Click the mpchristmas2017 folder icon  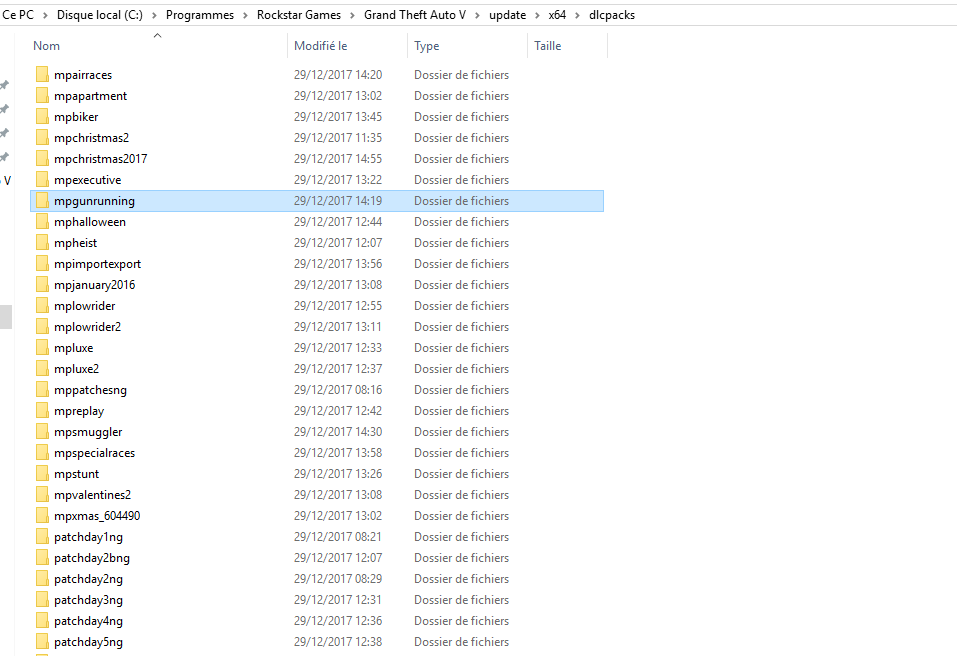coord(42,159)
